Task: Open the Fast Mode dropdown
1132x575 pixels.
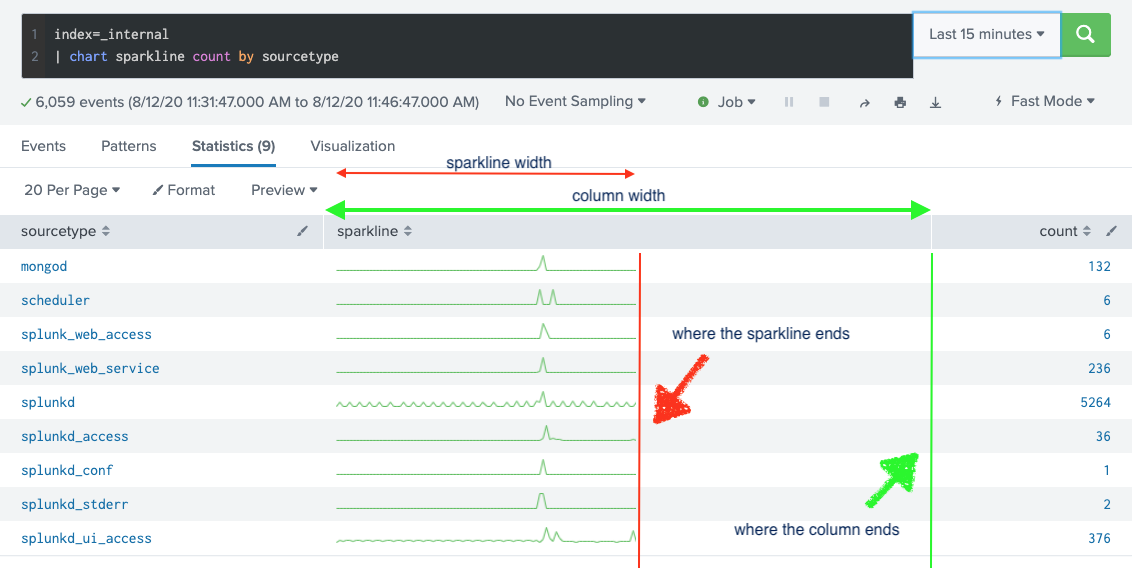Action: pyautogui.click(x=1045, y=102)
